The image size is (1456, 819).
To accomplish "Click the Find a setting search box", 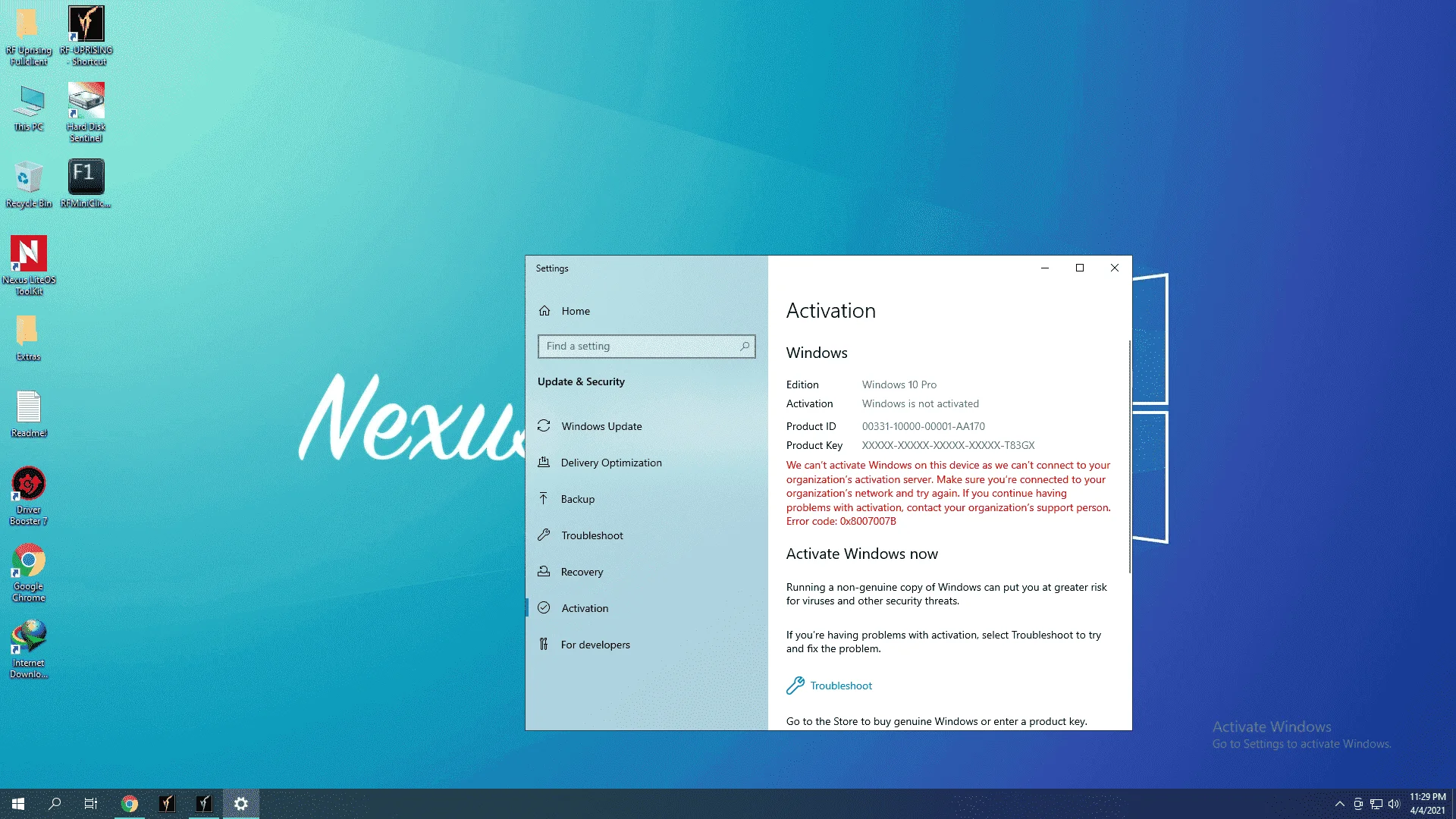I will [646, 347].
